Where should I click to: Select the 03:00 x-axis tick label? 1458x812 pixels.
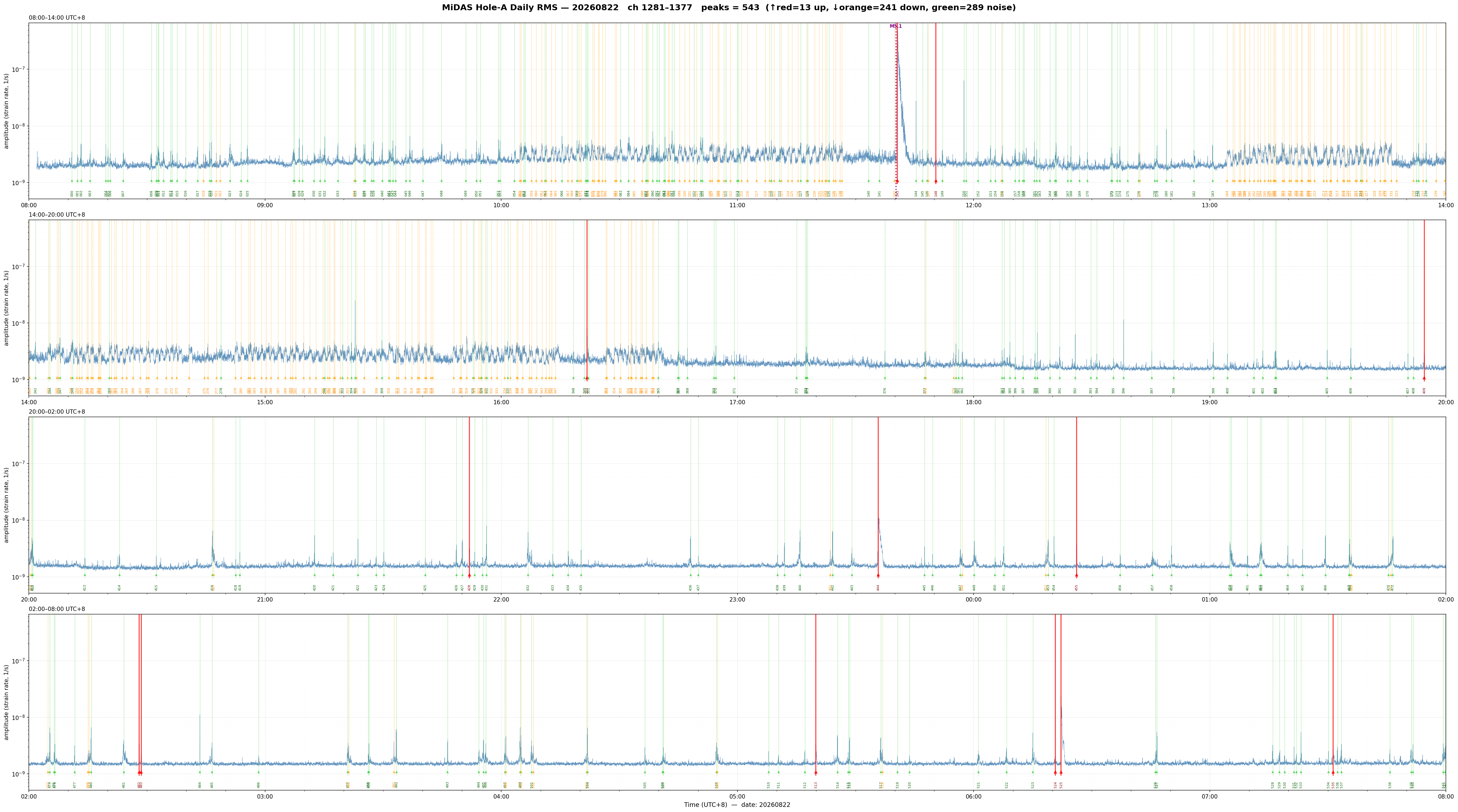tap(265, 797)
